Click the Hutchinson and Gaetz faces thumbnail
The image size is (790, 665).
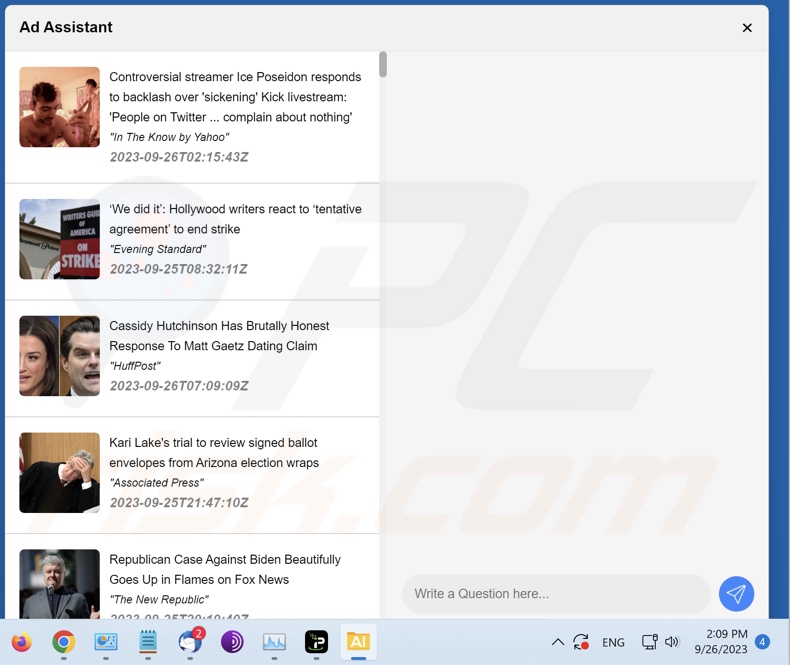coord(59,356)
